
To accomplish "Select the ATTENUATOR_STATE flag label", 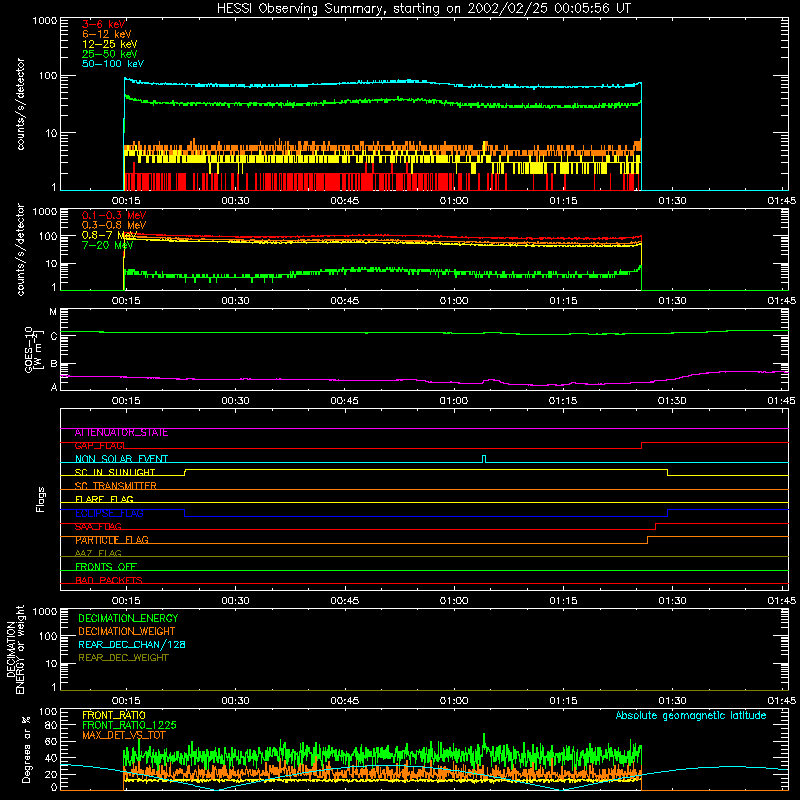I will click(x=121, y=433).
